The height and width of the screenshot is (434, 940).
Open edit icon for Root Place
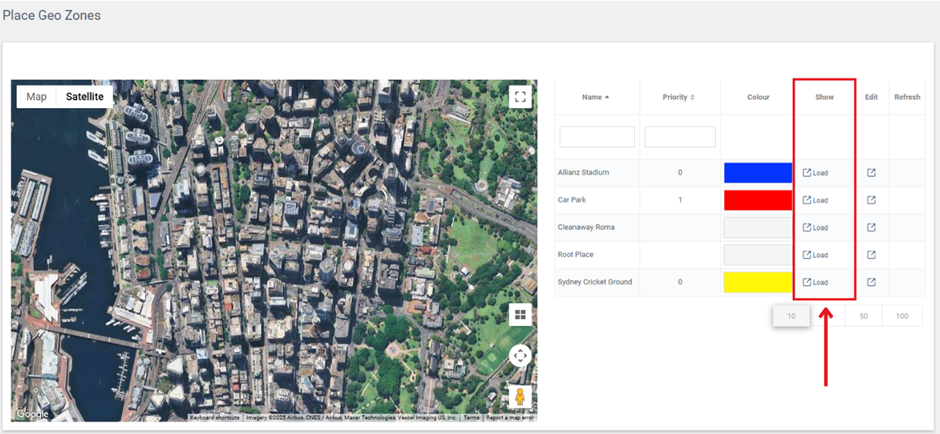click(871, 255)
